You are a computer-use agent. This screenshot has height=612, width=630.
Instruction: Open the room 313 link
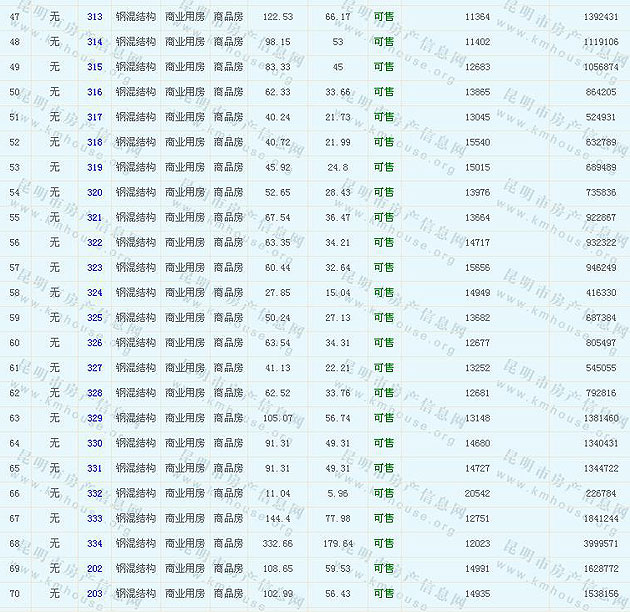95,17
